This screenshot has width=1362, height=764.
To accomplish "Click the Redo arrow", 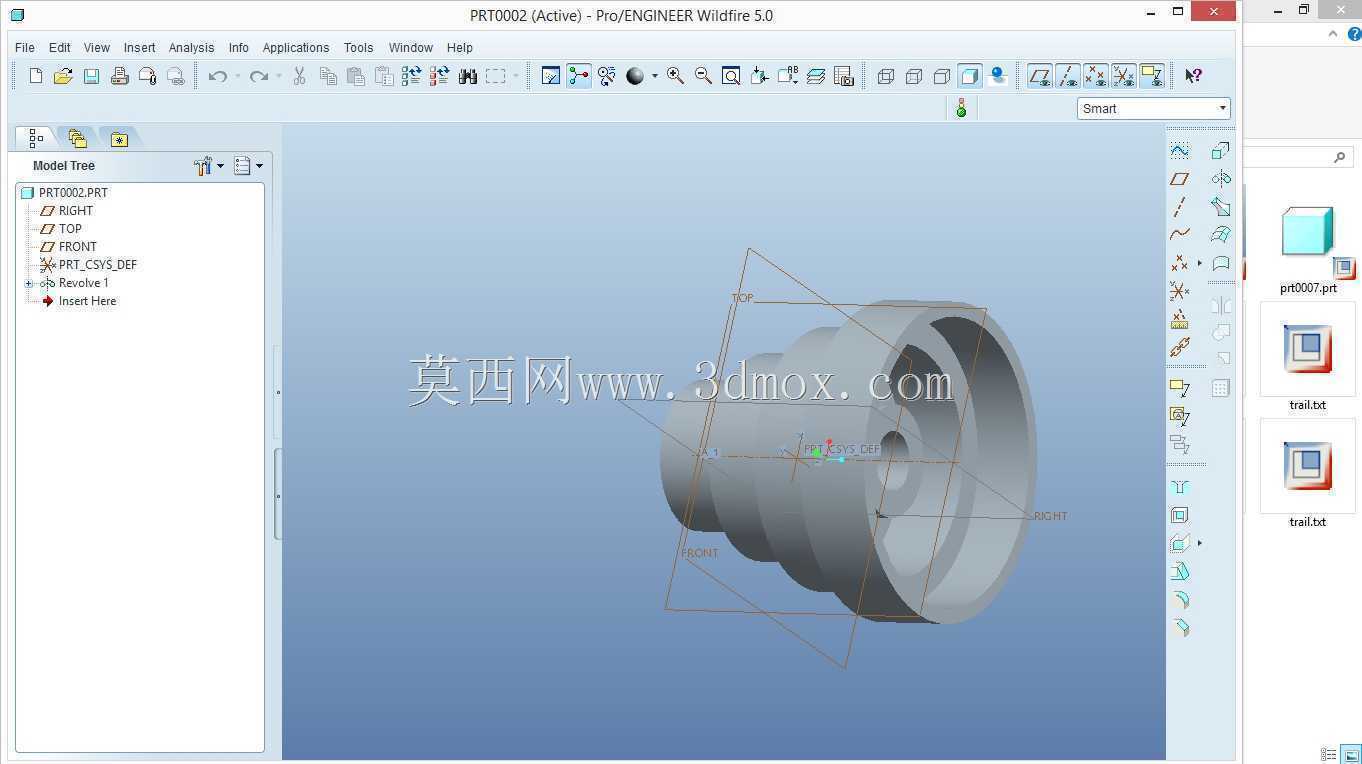I will 258,76.
